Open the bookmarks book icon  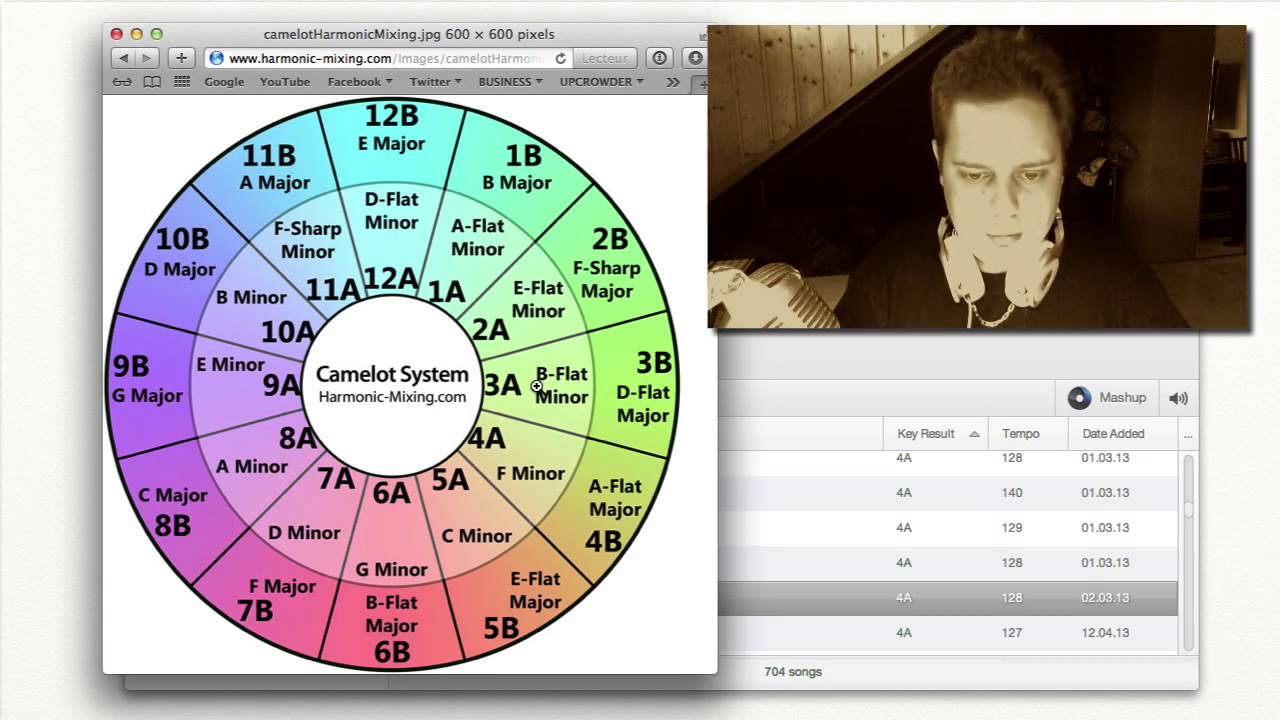(152, 82)
